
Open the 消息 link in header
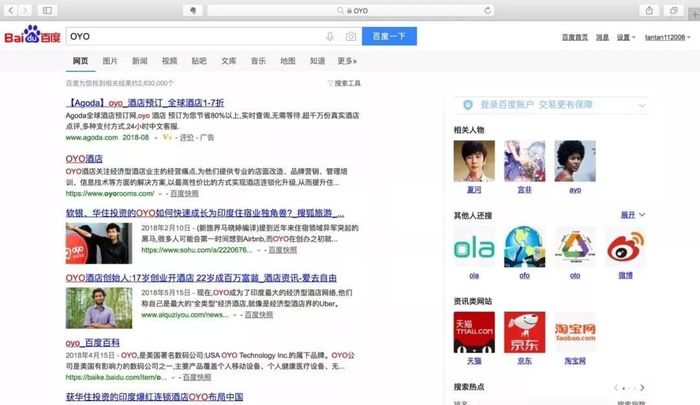pos(602,38)
